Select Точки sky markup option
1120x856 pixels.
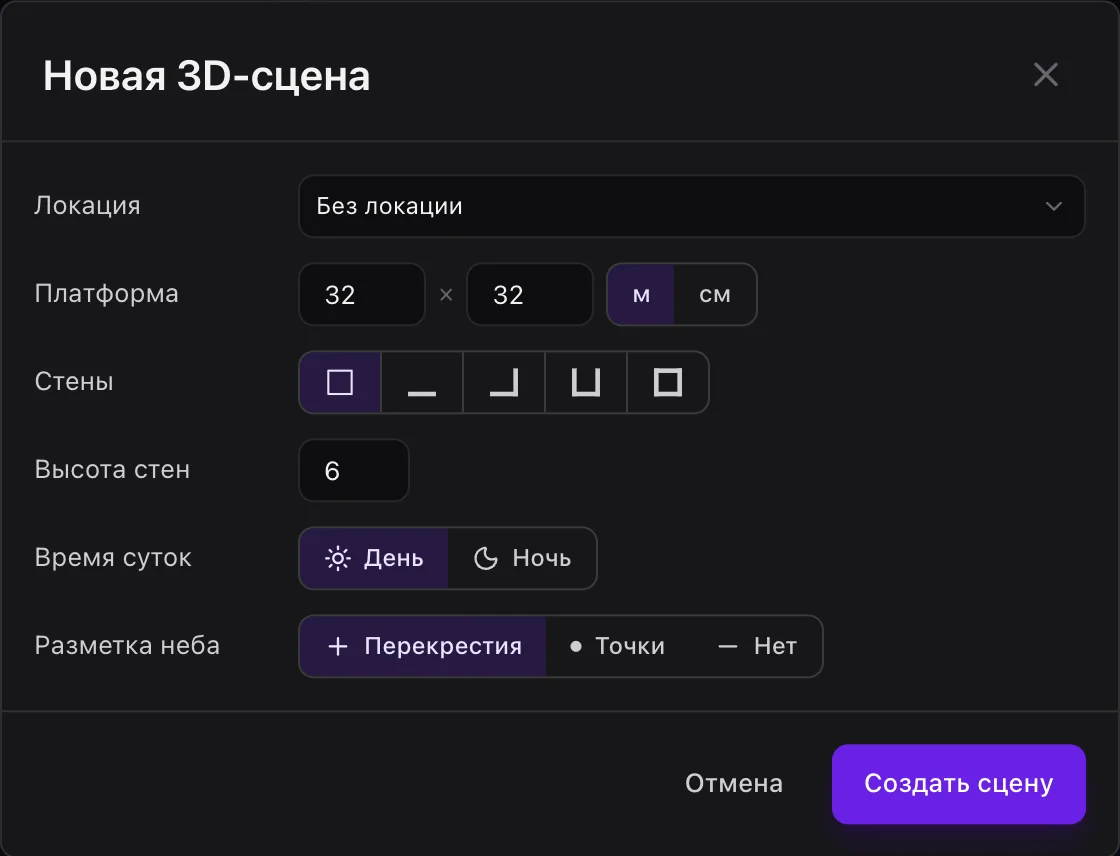click(617, 646)
